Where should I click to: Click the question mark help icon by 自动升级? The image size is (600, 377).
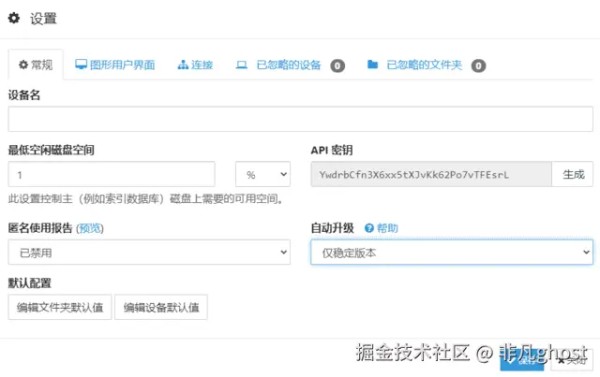point(369,228)
